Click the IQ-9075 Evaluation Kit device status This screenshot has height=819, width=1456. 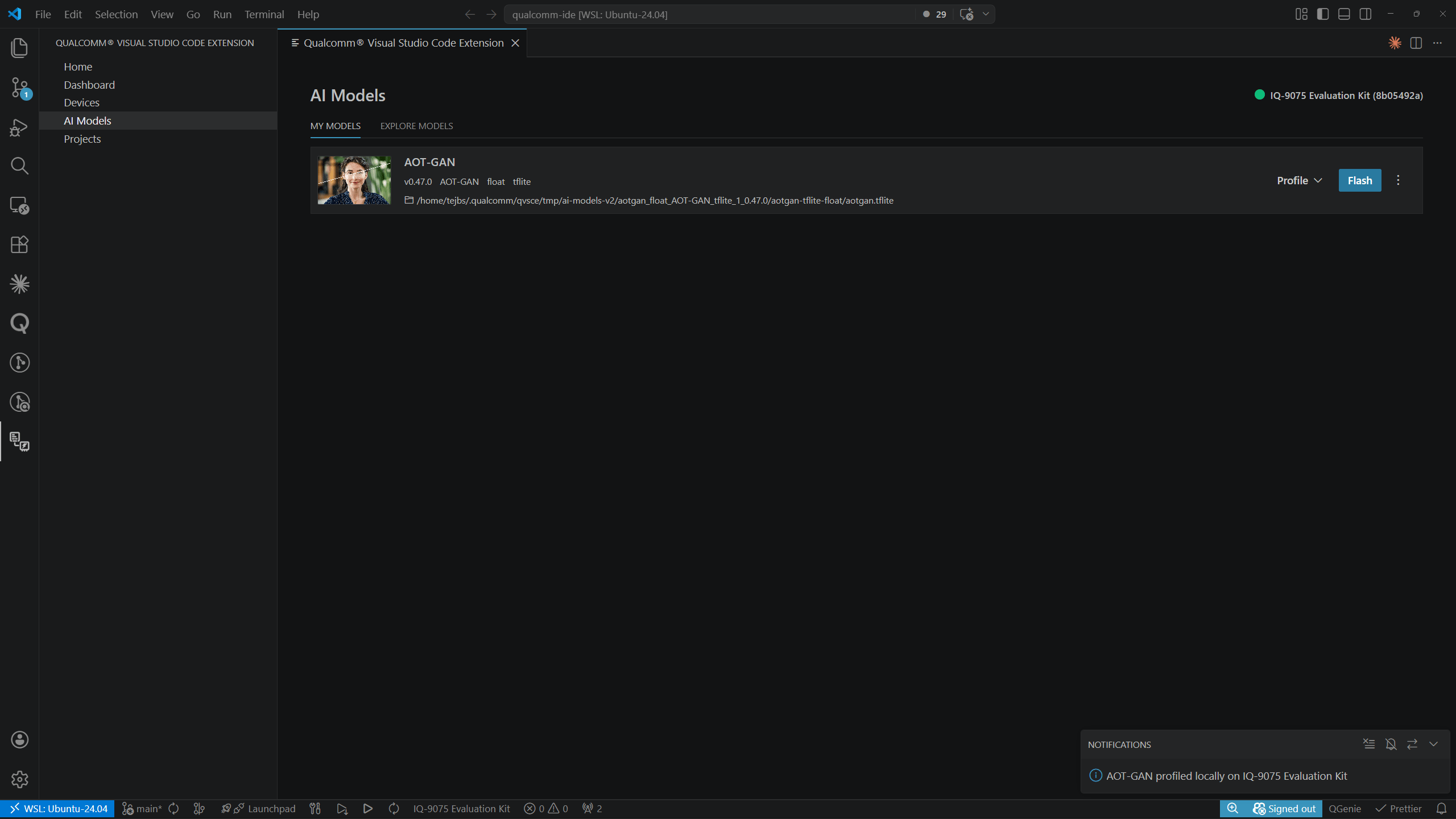[x=1339, y=96]
